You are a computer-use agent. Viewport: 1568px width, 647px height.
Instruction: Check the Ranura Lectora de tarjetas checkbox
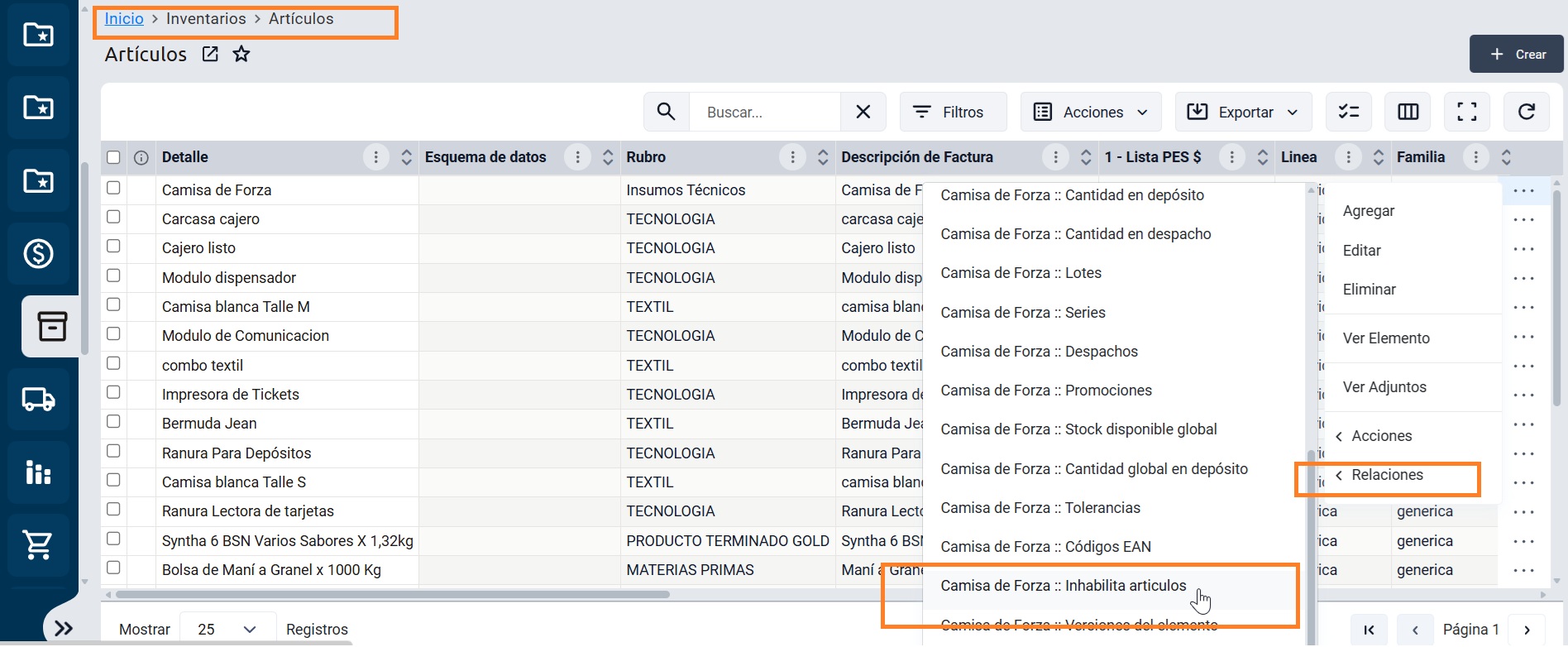(x=113, y=509)
